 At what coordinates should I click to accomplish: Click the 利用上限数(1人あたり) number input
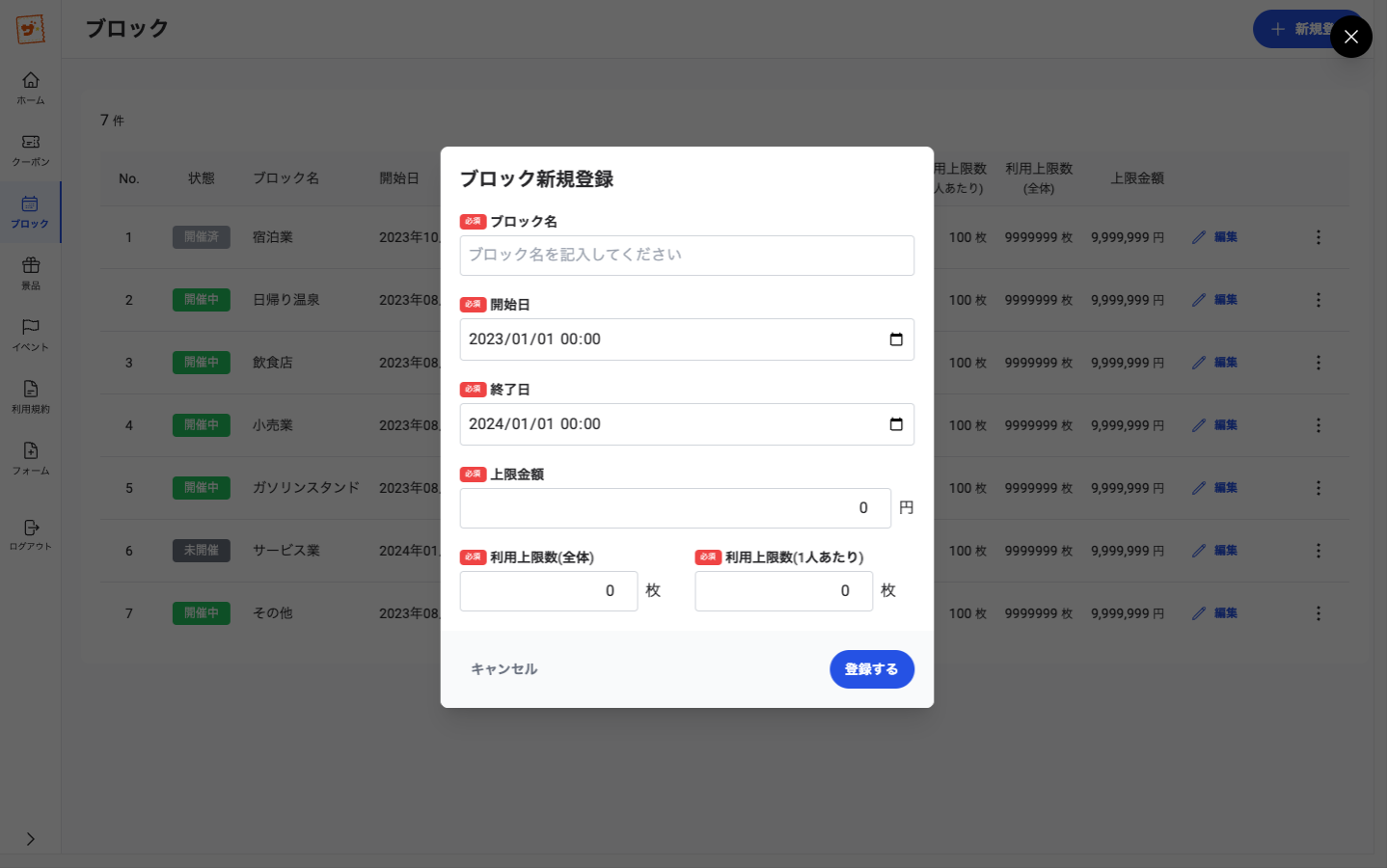(x=784, y=591)
